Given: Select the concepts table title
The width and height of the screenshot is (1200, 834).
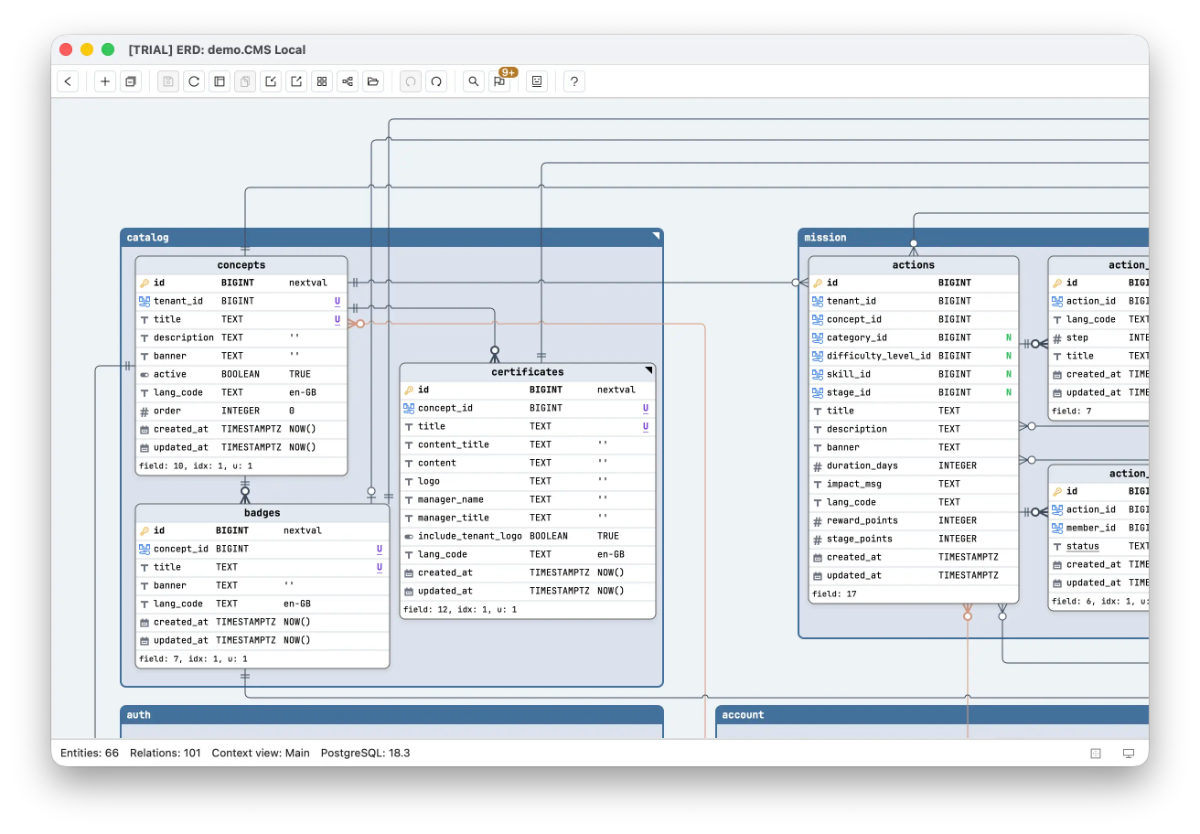Looking at the screenshot, I should point(242,265).
